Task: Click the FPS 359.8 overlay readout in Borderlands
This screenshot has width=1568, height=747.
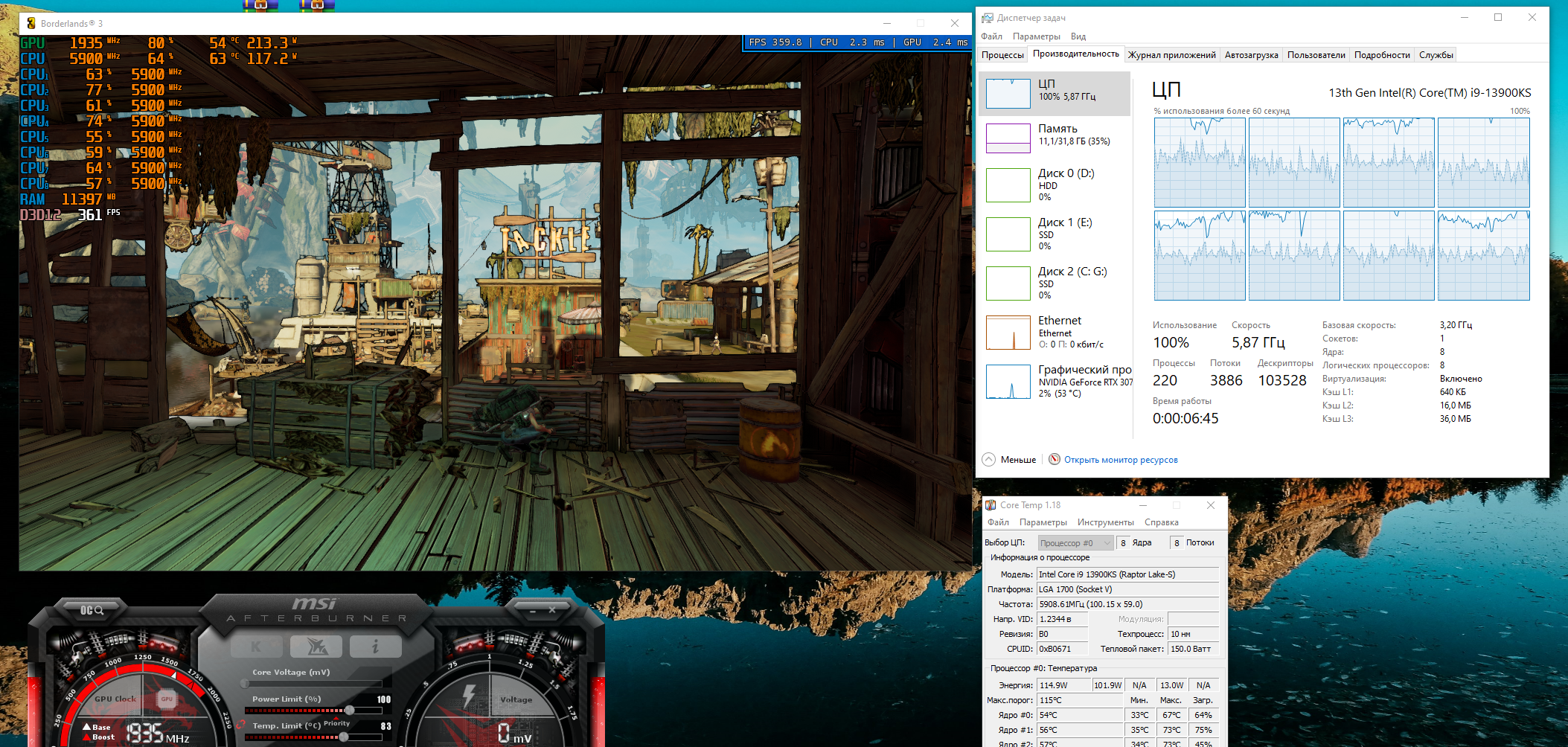Action: pos(775,42)
